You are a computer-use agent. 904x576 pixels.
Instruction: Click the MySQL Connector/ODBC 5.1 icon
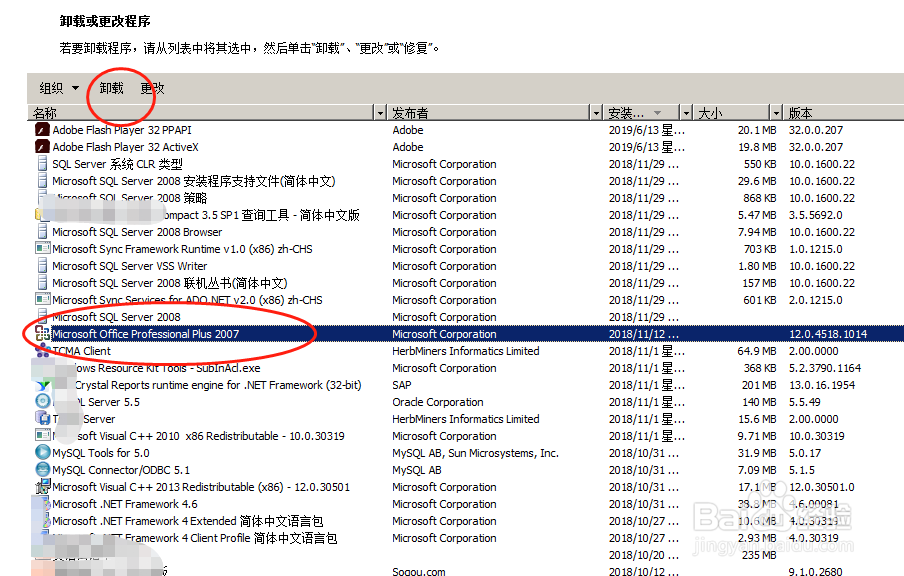pyautogui.click(x=43, y=470)
